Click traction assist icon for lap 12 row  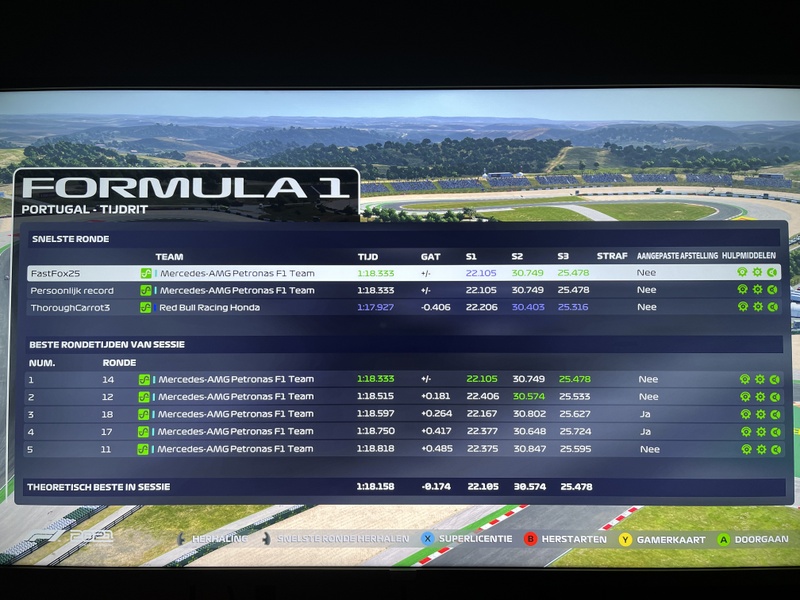[x=745, y=397]
